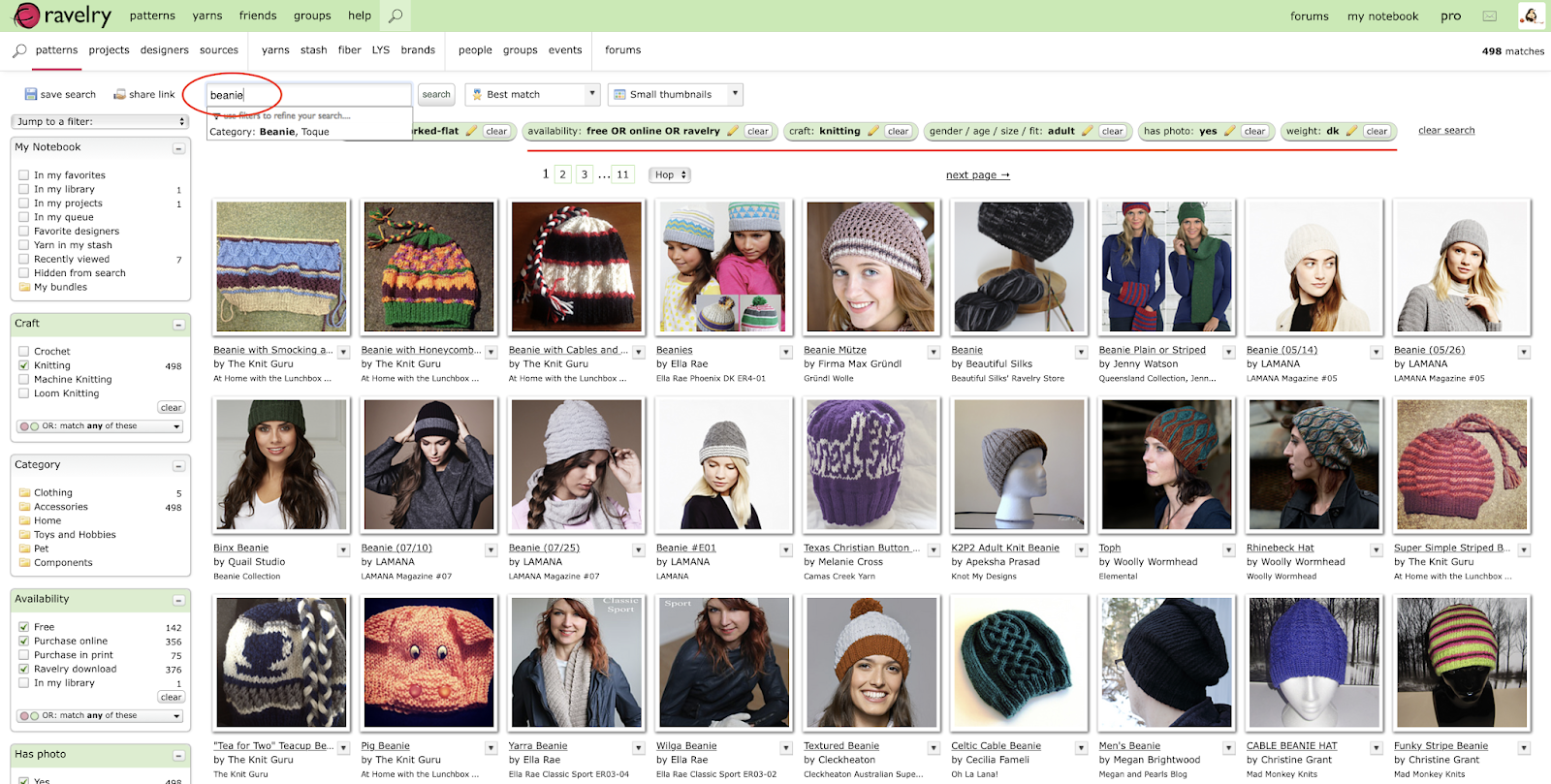Collapse the Craft filter panel
Viewport: 1551px width, 784px height.
(x=178, y=325)
